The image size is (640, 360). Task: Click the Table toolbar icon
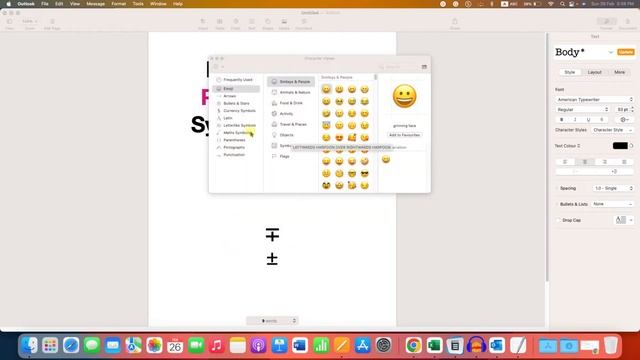[x=220, y=22]
